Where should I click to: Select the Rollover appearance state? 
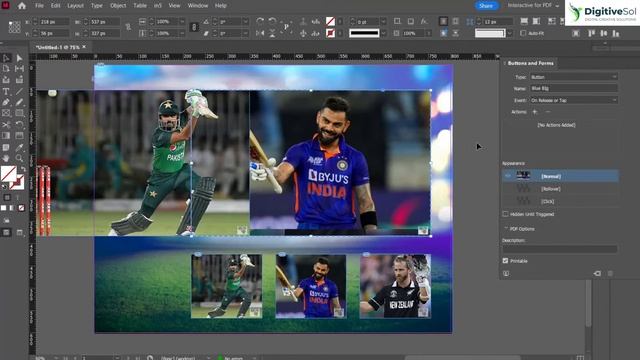[x=560, y=189]
